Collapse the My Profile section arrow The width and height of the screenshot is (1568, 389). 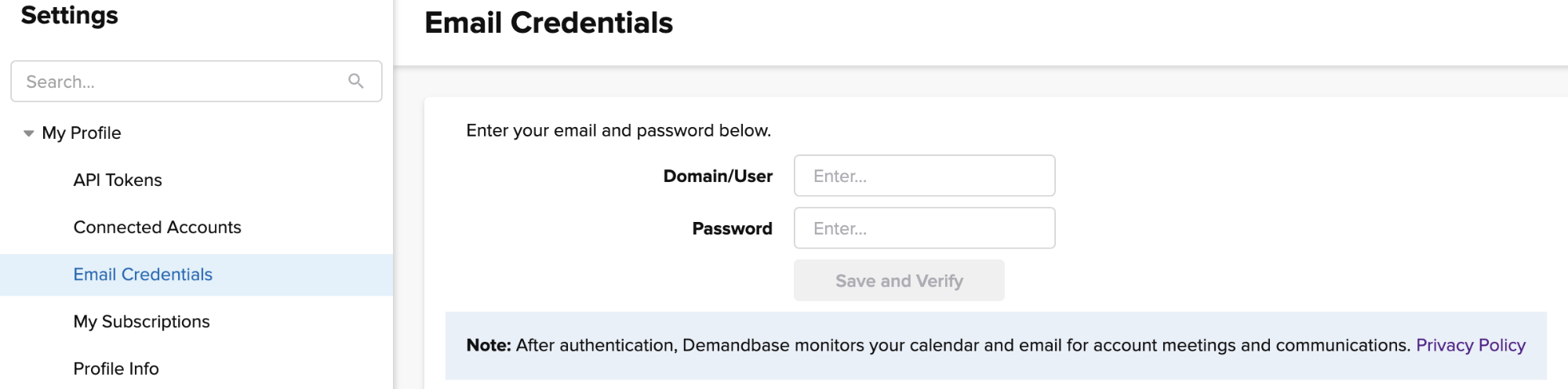click(29, 133)
